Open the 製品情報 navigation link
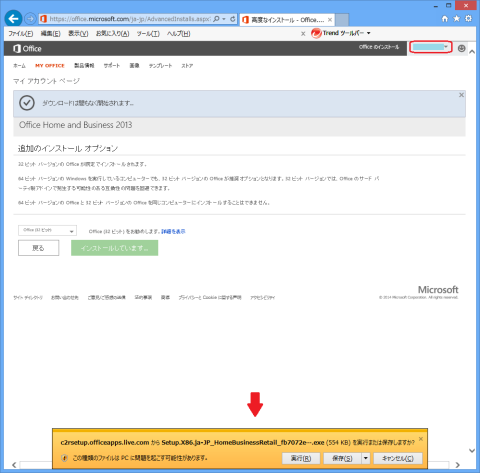 (x=84, y=66)
